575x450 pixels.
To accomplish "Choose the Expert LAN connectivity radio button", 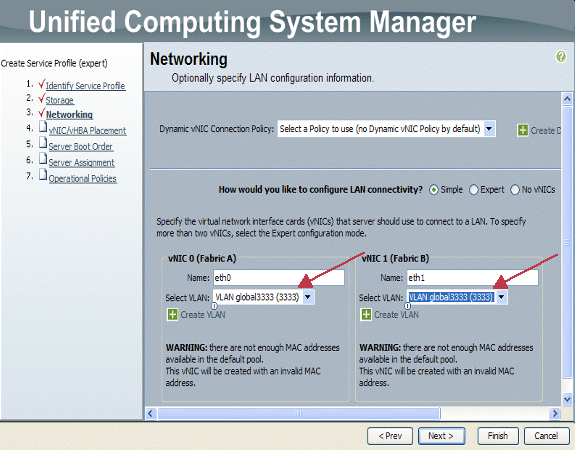I will [474, 190].
